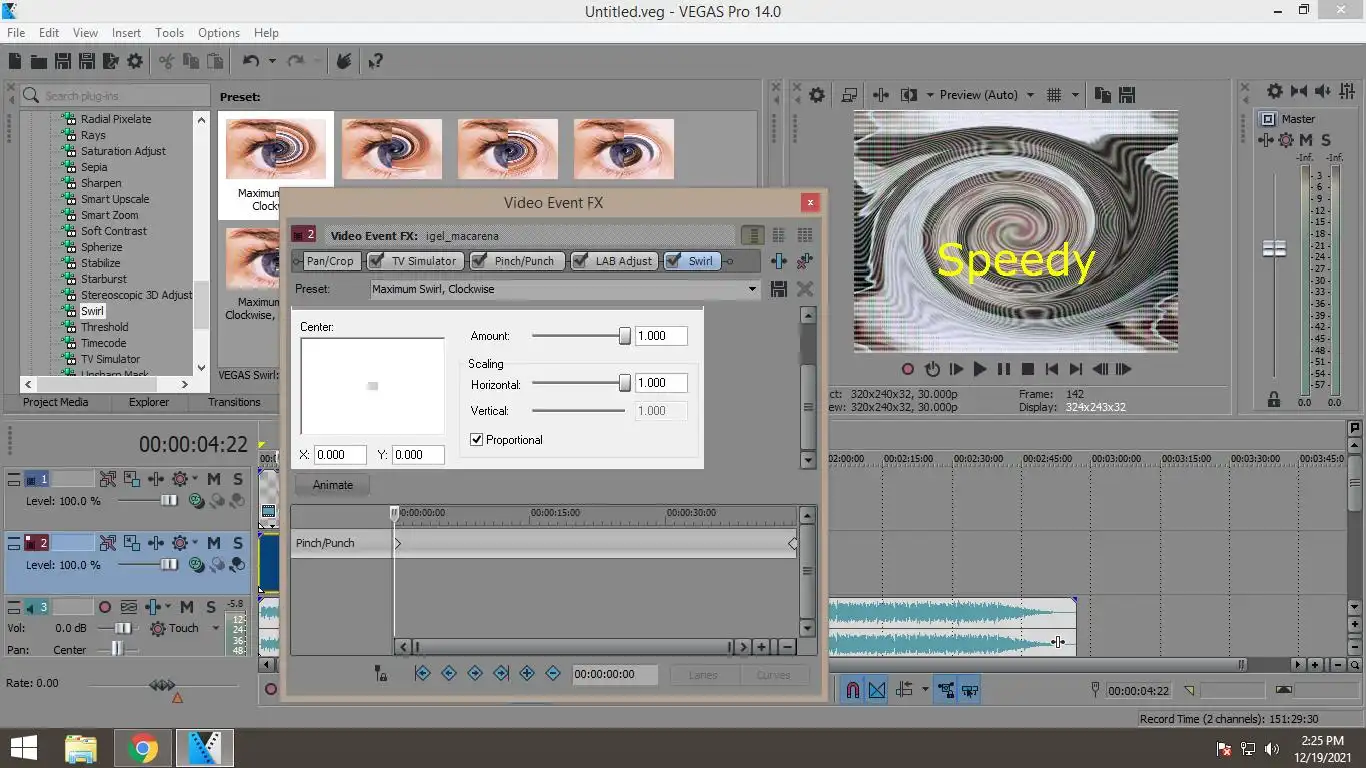Viewport: 1366px width, 768px height.
Task: Go to first keyframe button
Action: click(422, 674)
